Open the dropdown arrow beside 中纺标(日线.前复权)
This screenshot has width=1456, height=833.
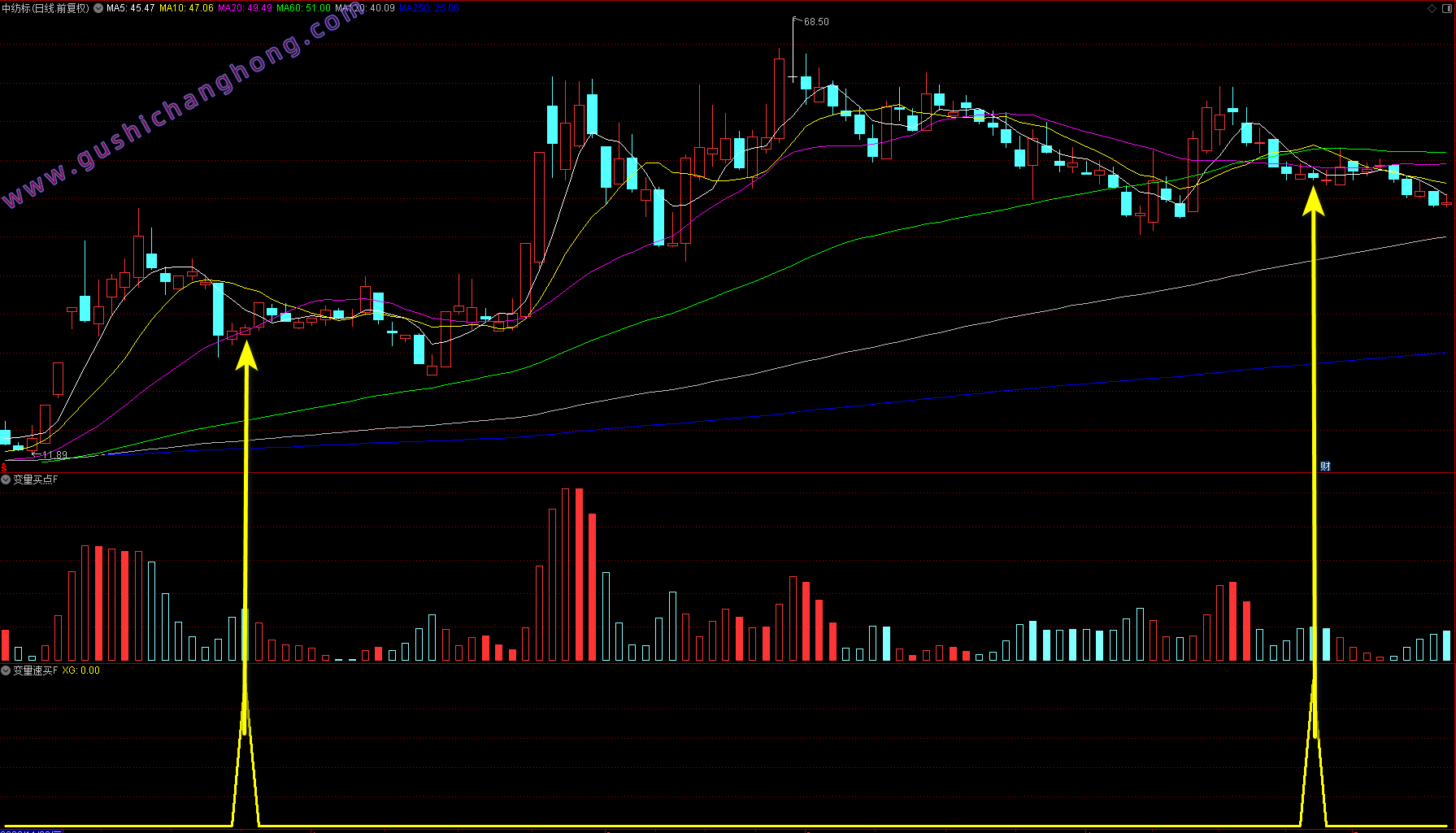98,8
